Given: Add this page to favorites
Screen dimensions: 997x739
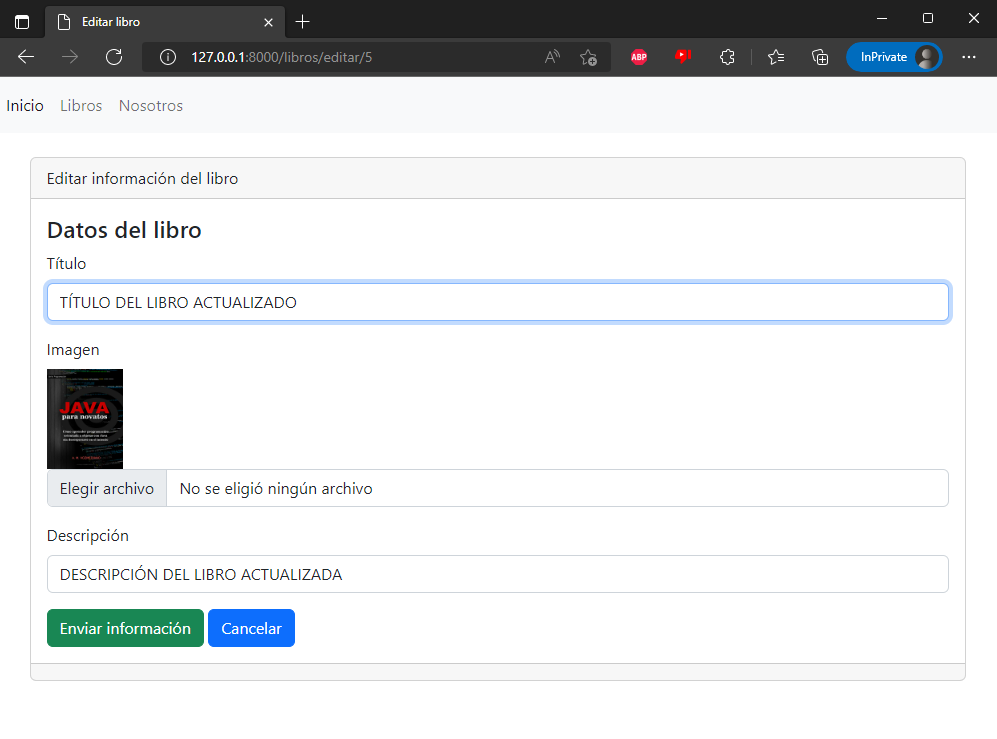Looking at the screenshot, I should pyautogui.click(x=588, y=57).
